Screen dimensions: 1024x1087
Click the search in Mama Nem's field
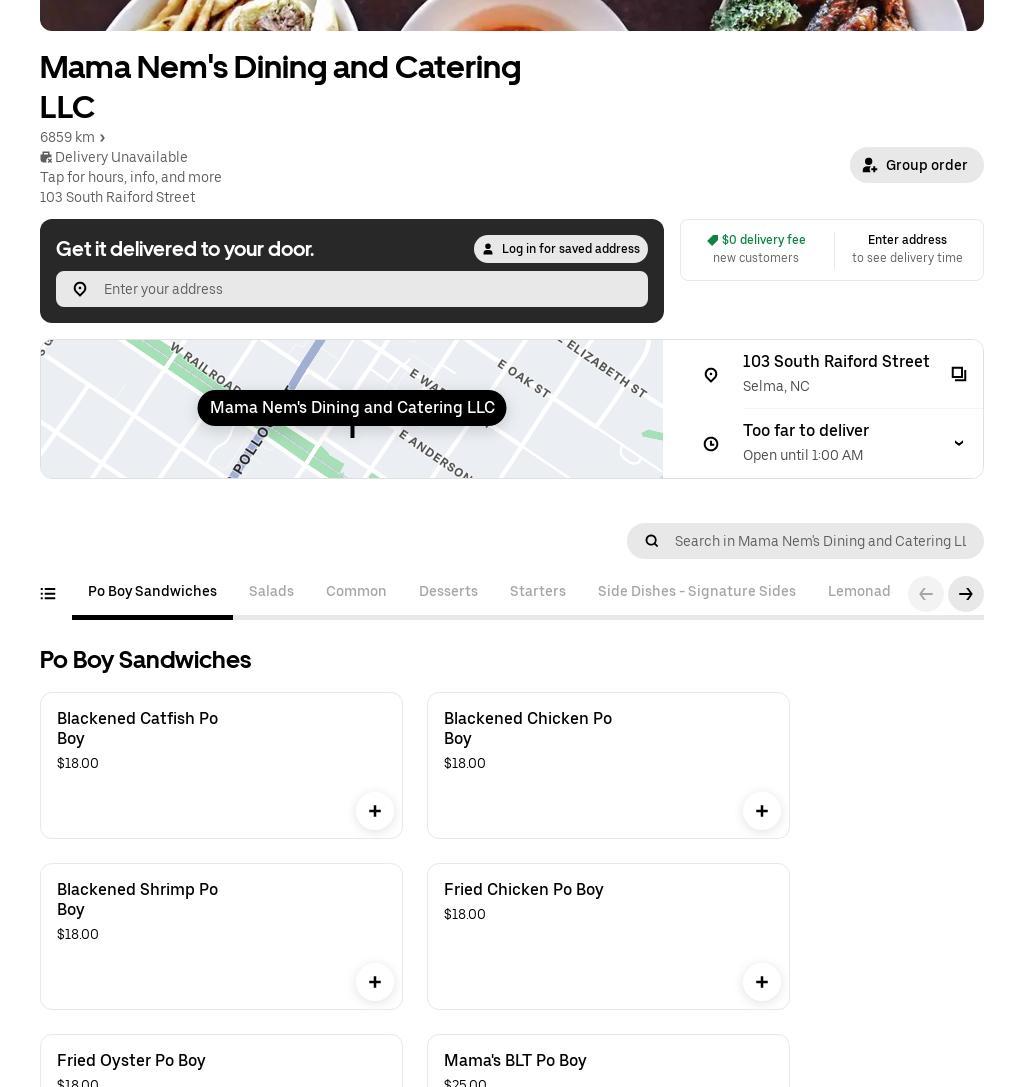[x=820, y=541]
